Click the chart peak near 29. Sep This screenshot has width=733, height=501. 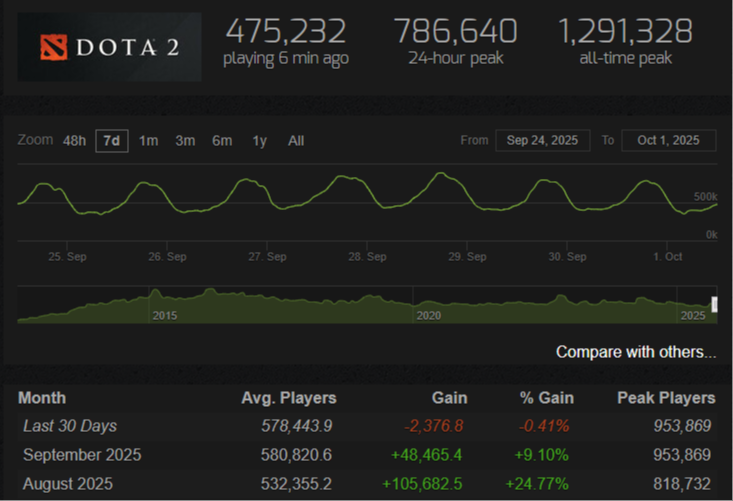440,174
